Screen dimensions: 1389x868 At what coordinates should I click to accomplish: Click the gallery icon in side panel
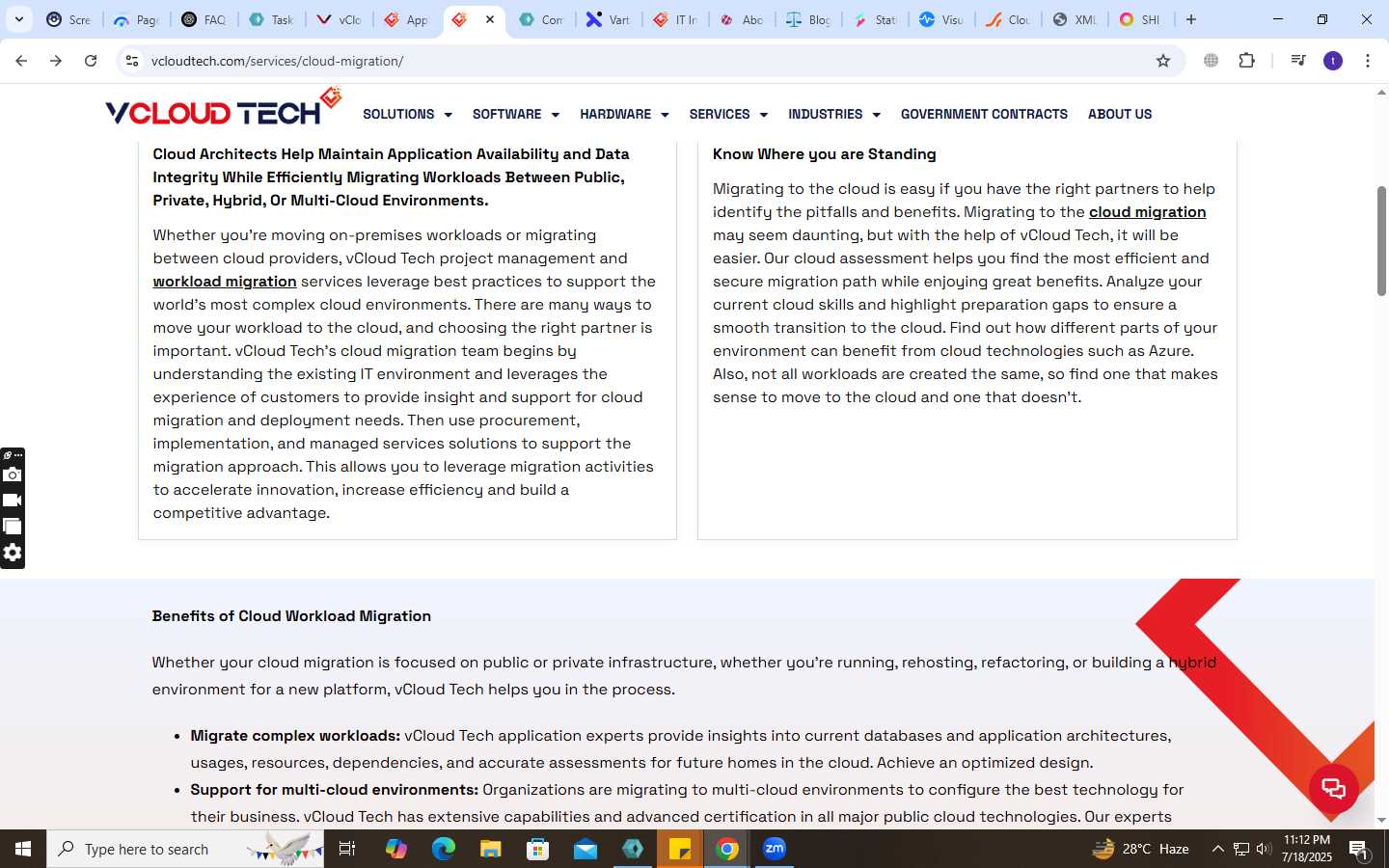point(13,527)
